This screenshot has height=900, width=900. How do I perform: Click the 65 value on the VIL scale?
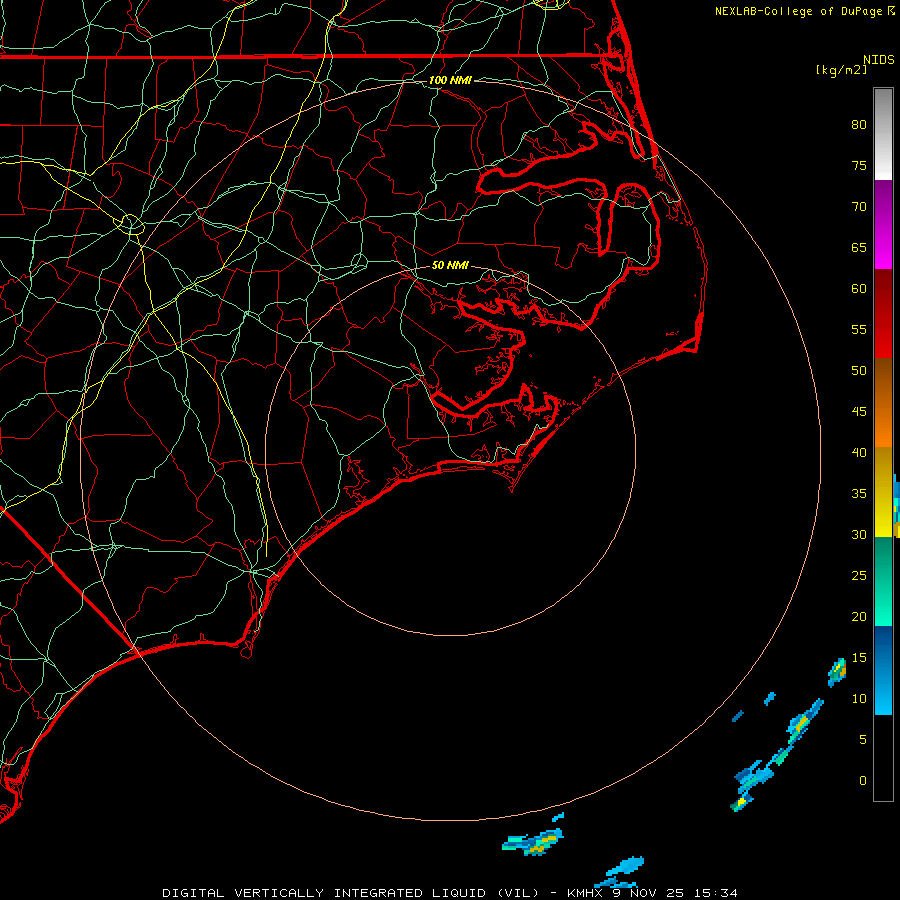click(x=859, y=248)
